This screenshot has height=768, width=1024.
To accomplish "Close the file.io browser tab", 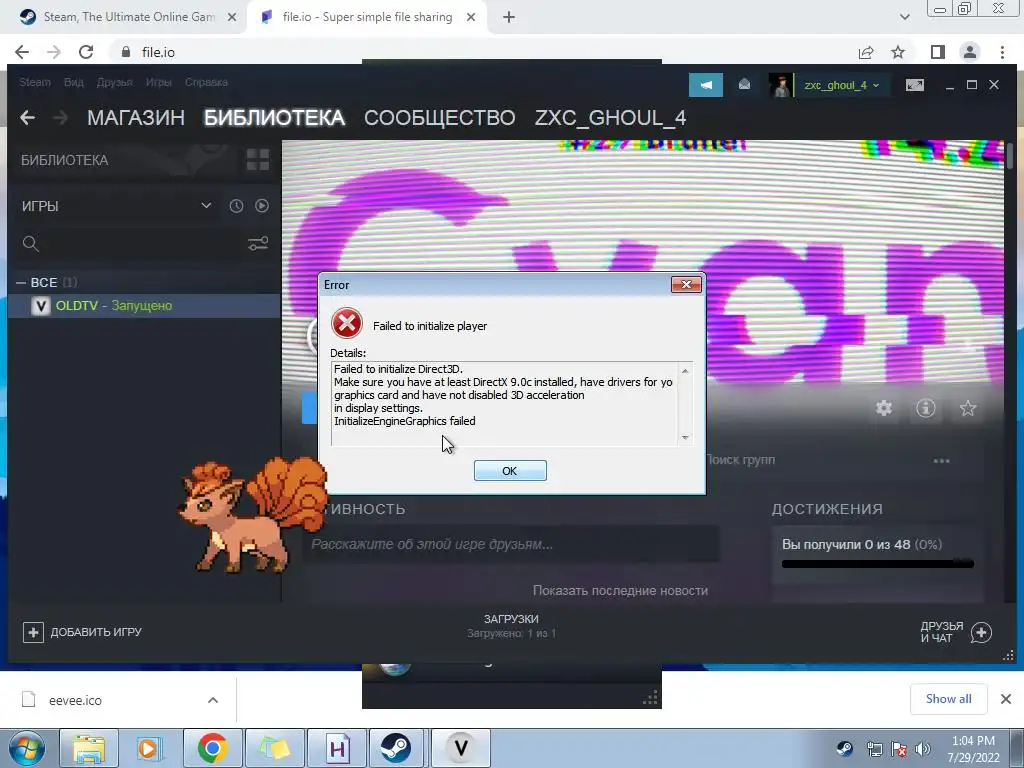I will click(471, 17).
